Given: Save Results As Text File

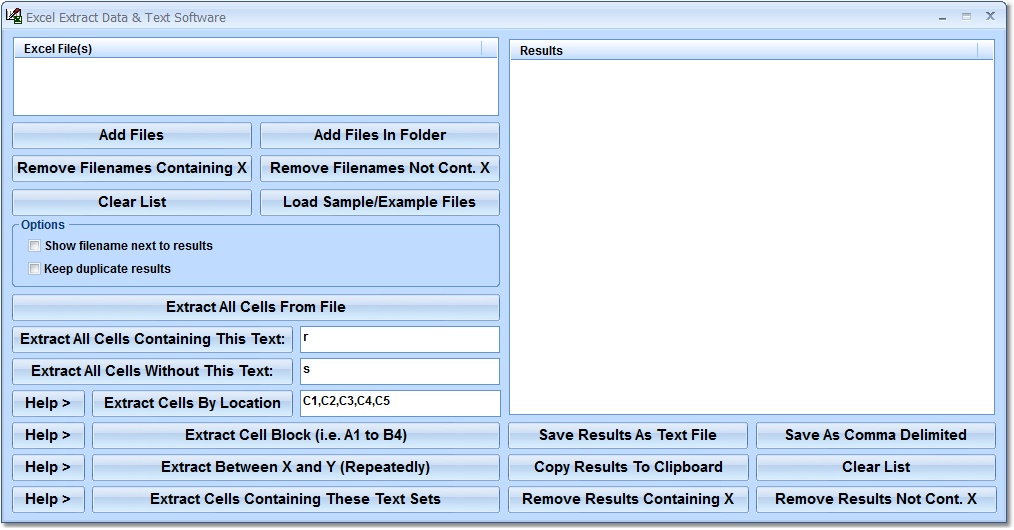Looking at the screenshot, I should 628,435.
